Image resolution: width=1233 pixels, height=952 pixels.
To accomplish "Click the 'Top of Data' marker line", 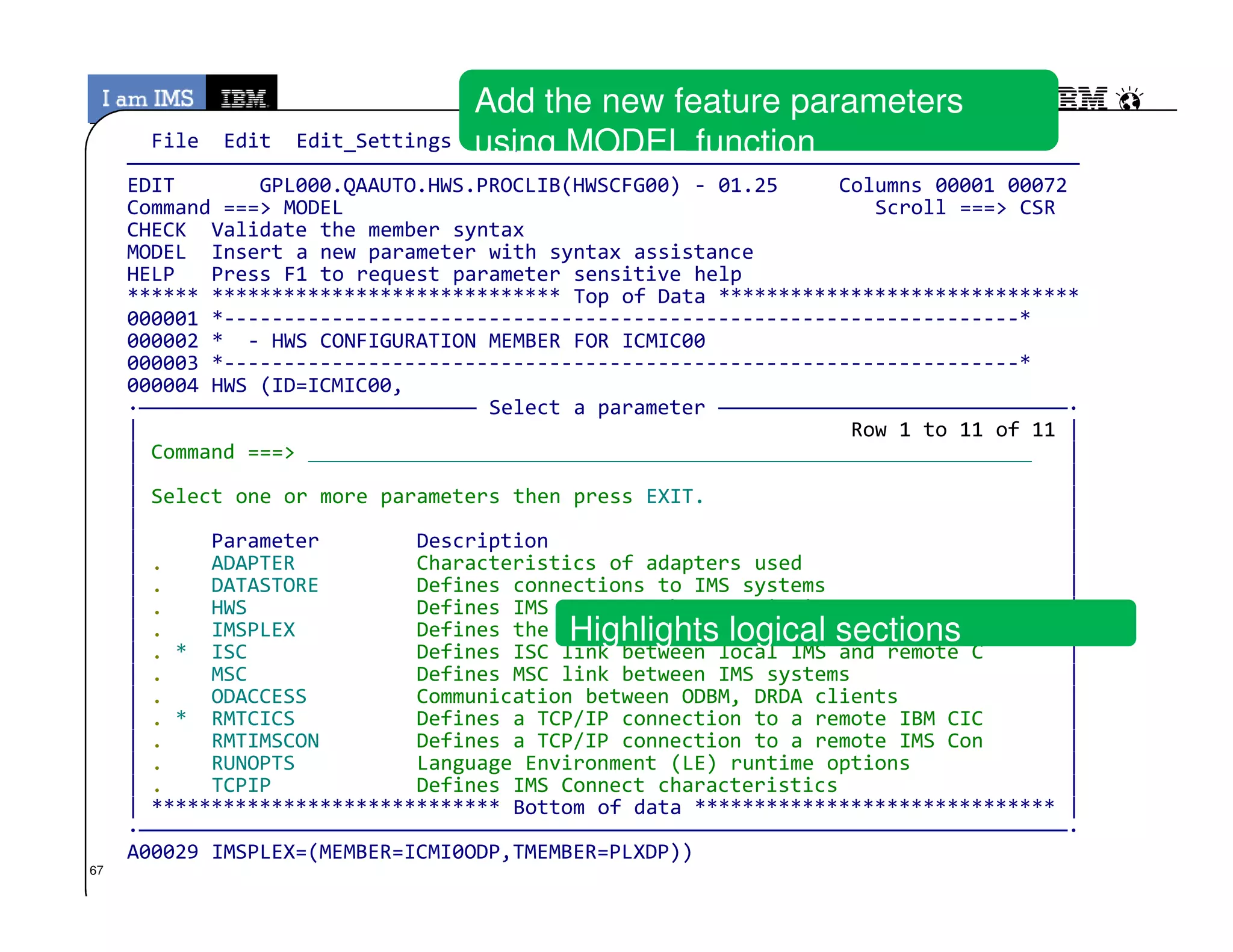I will coord(603,297).
